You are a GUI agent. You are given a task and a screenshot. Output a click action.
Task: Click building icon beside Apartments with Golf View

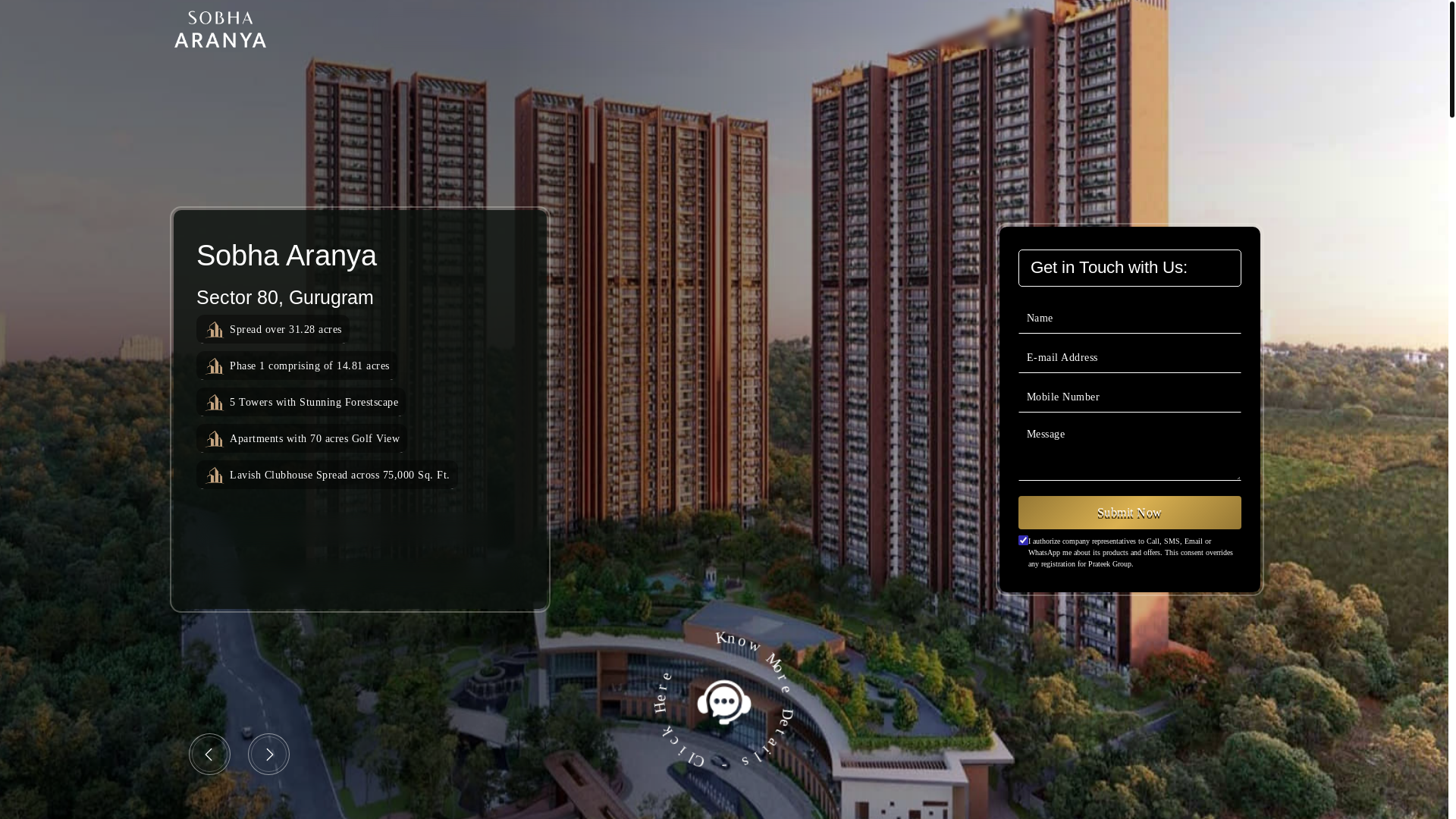(x=215, y=439)
